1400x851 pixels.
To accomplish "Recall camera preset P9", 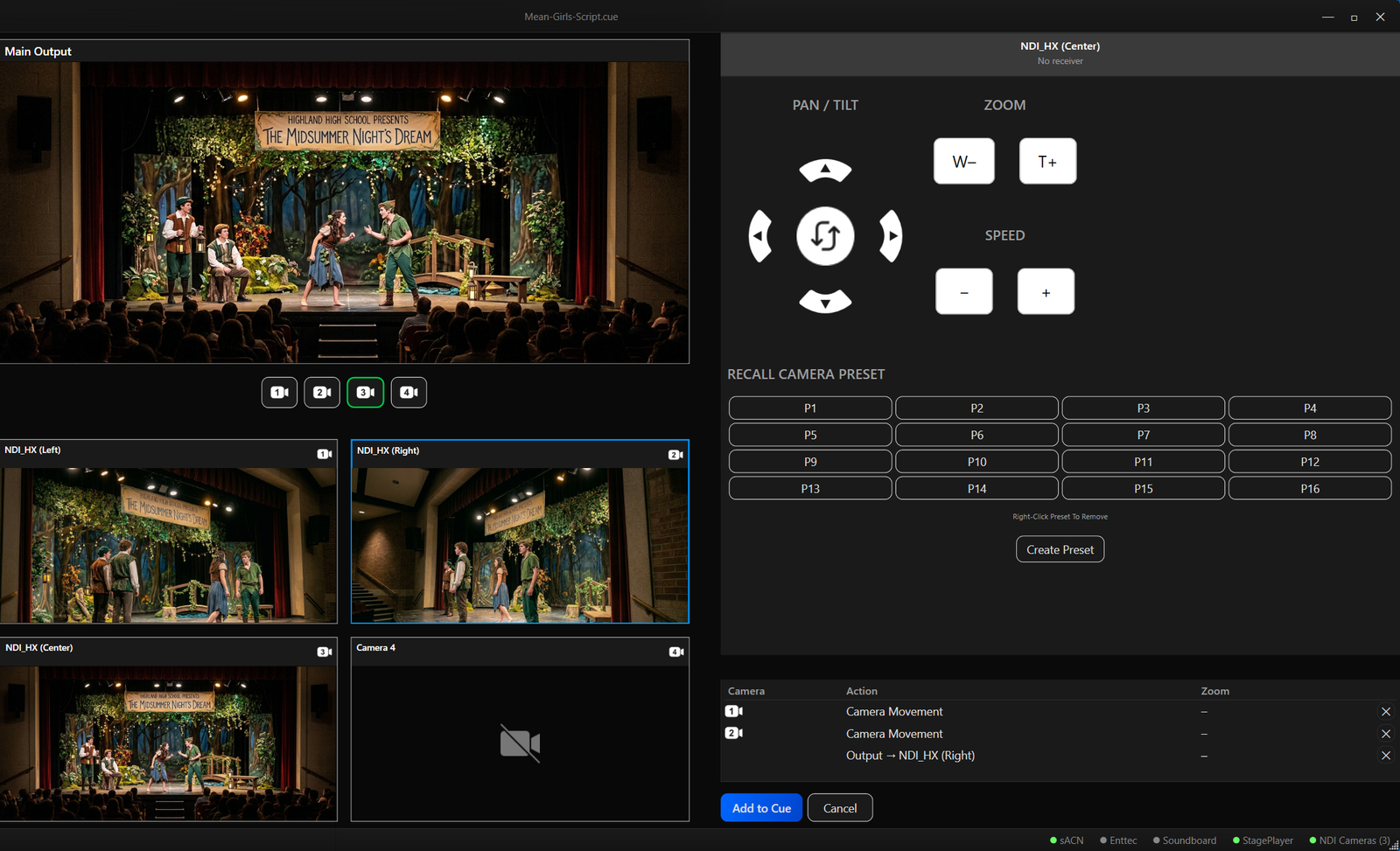I will point(810,461).
